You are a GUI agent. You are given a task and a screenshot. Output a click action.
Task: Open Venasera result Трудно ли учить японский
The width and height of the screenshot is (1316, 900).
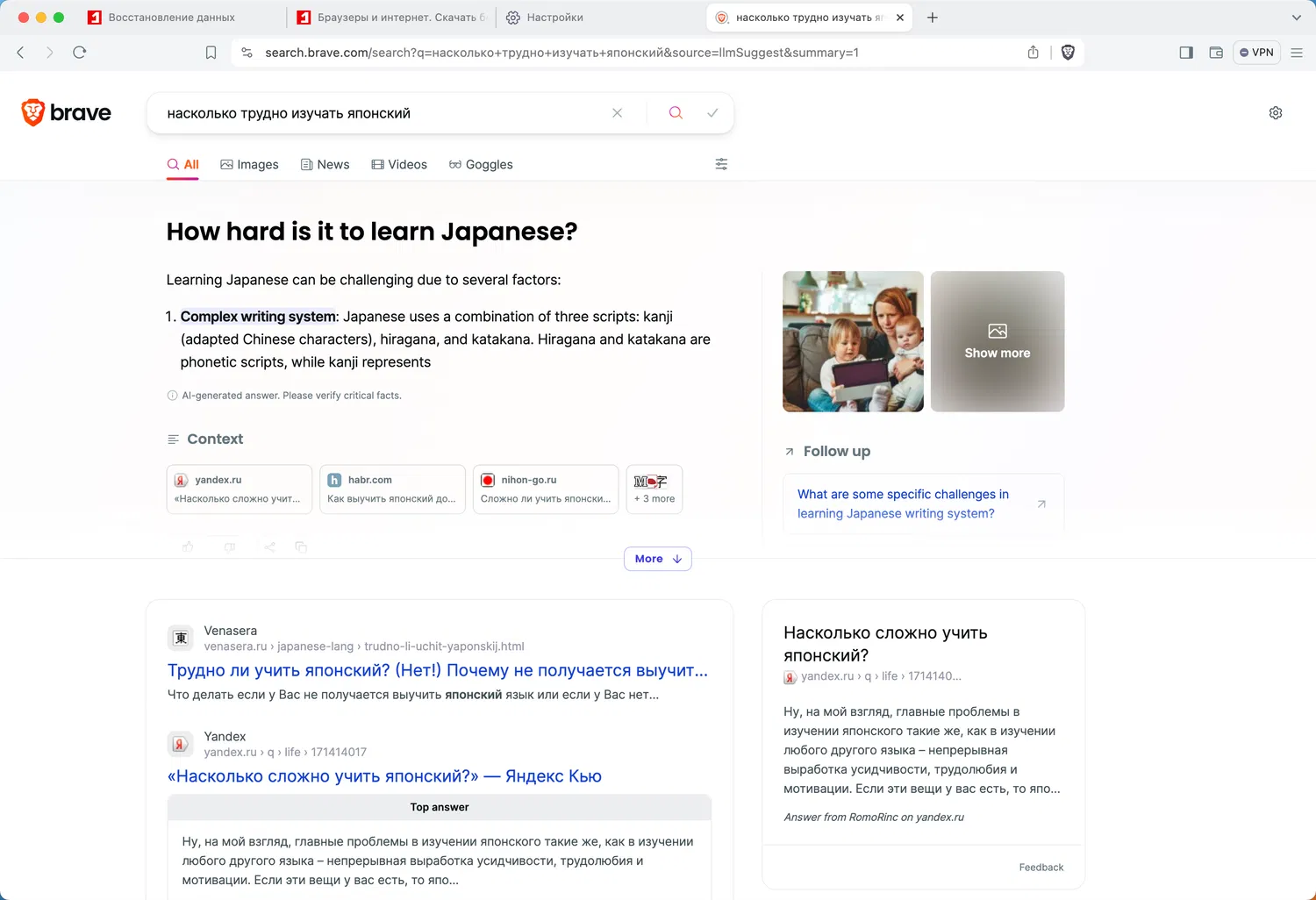coord(438,670)
